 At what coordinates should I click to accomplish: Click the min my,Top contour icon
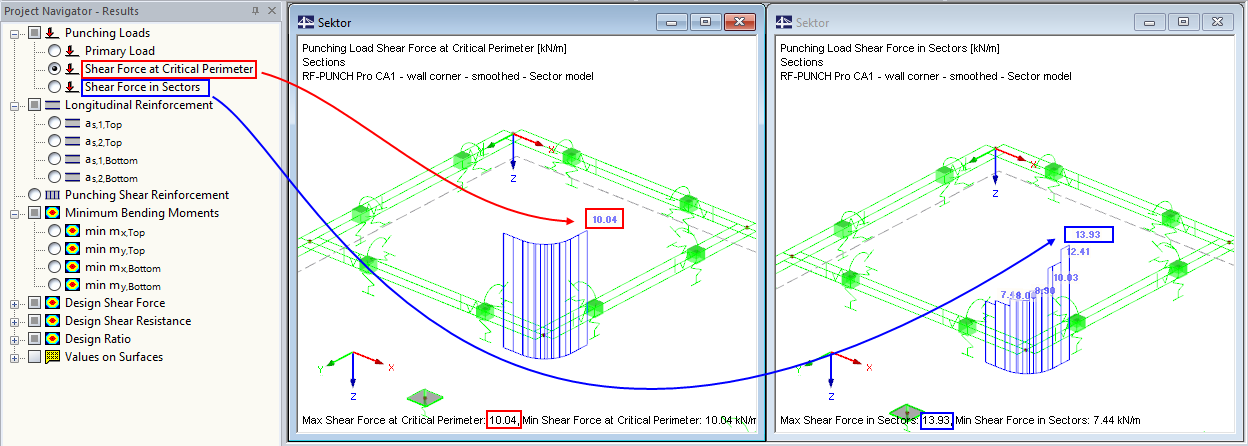pyautogui.click(x=74, y=249)
